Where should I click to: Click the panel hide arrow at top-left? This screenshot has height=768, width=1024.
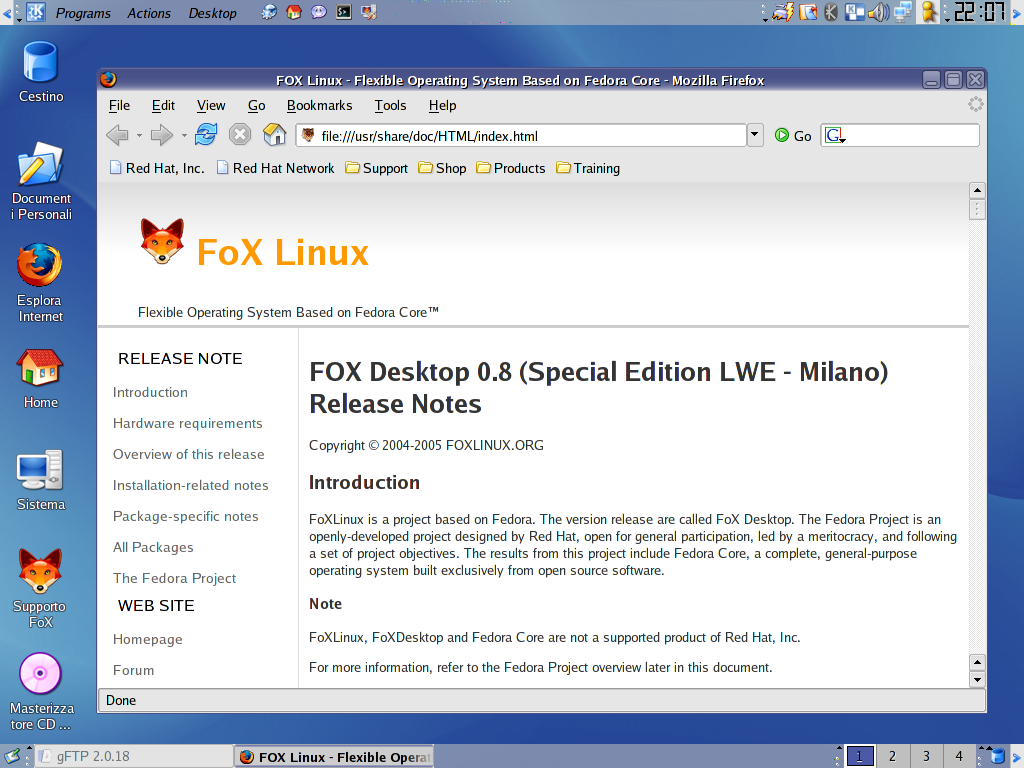pyautogui.click(x=7, y=12)
